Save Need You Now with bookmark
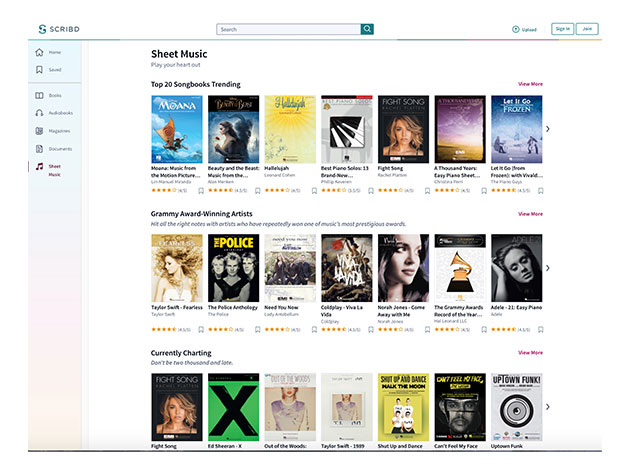The width and height of the screenshot is (630, 473). (314, 330)
